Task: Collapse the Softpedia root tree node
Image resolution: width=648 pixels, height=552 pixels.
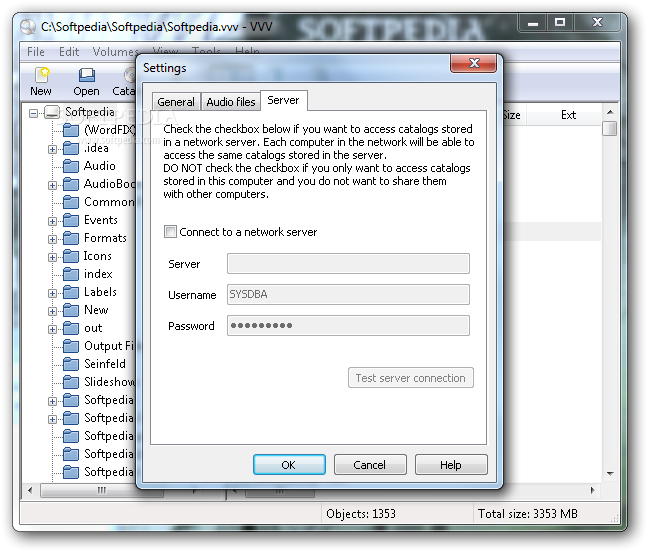Action: click(x=33, y=113)
